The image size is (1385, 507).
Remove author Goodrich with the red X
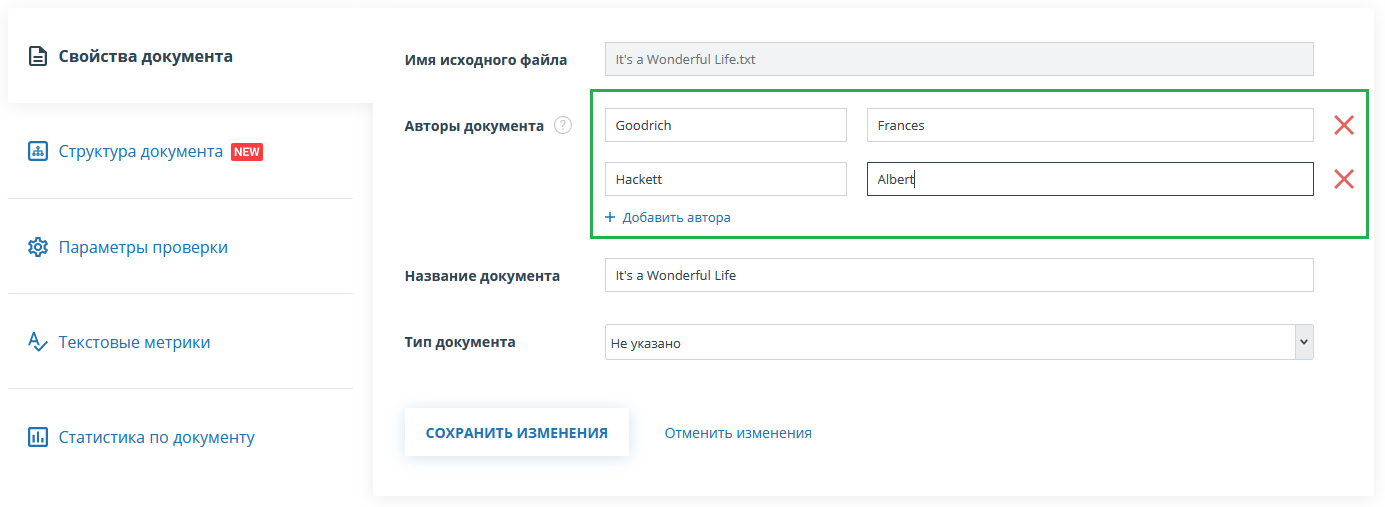pyautogui.click(x=1344, y=125)
